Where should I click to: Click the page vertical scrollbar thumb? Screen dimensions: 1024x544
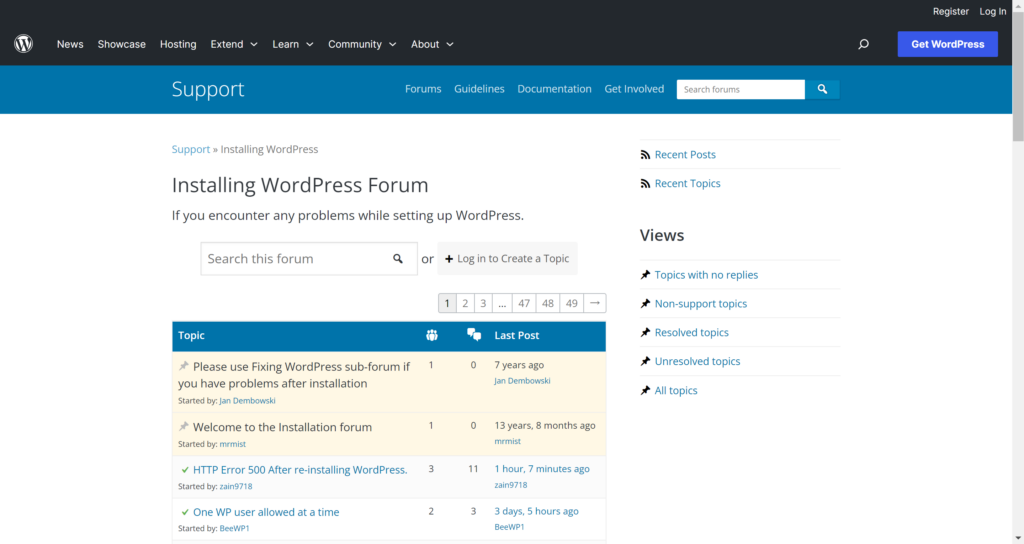click(x=1018, y=75)
